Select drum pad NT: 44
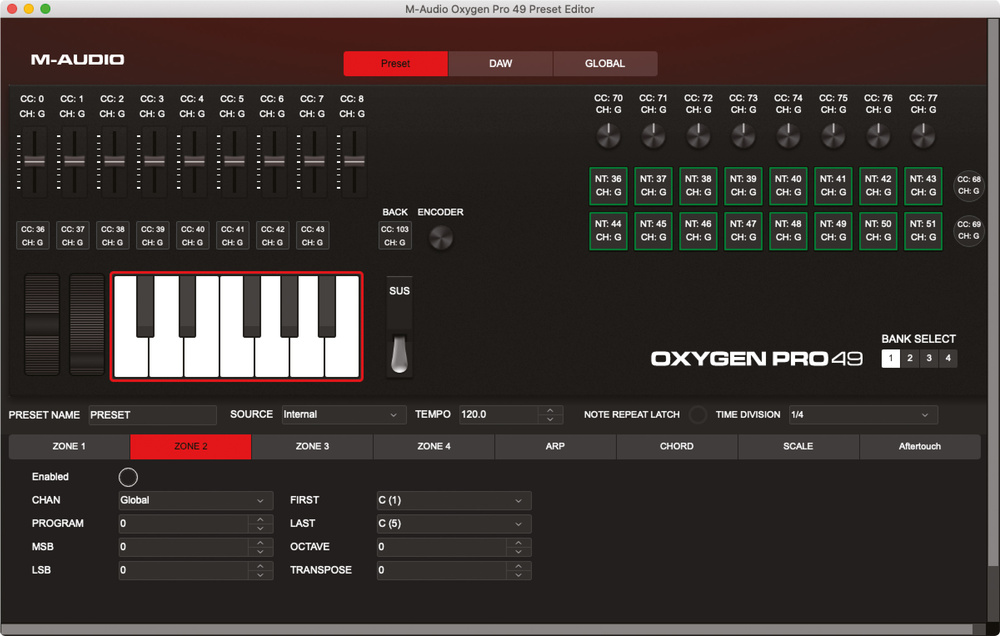 (x=608, y=230)
